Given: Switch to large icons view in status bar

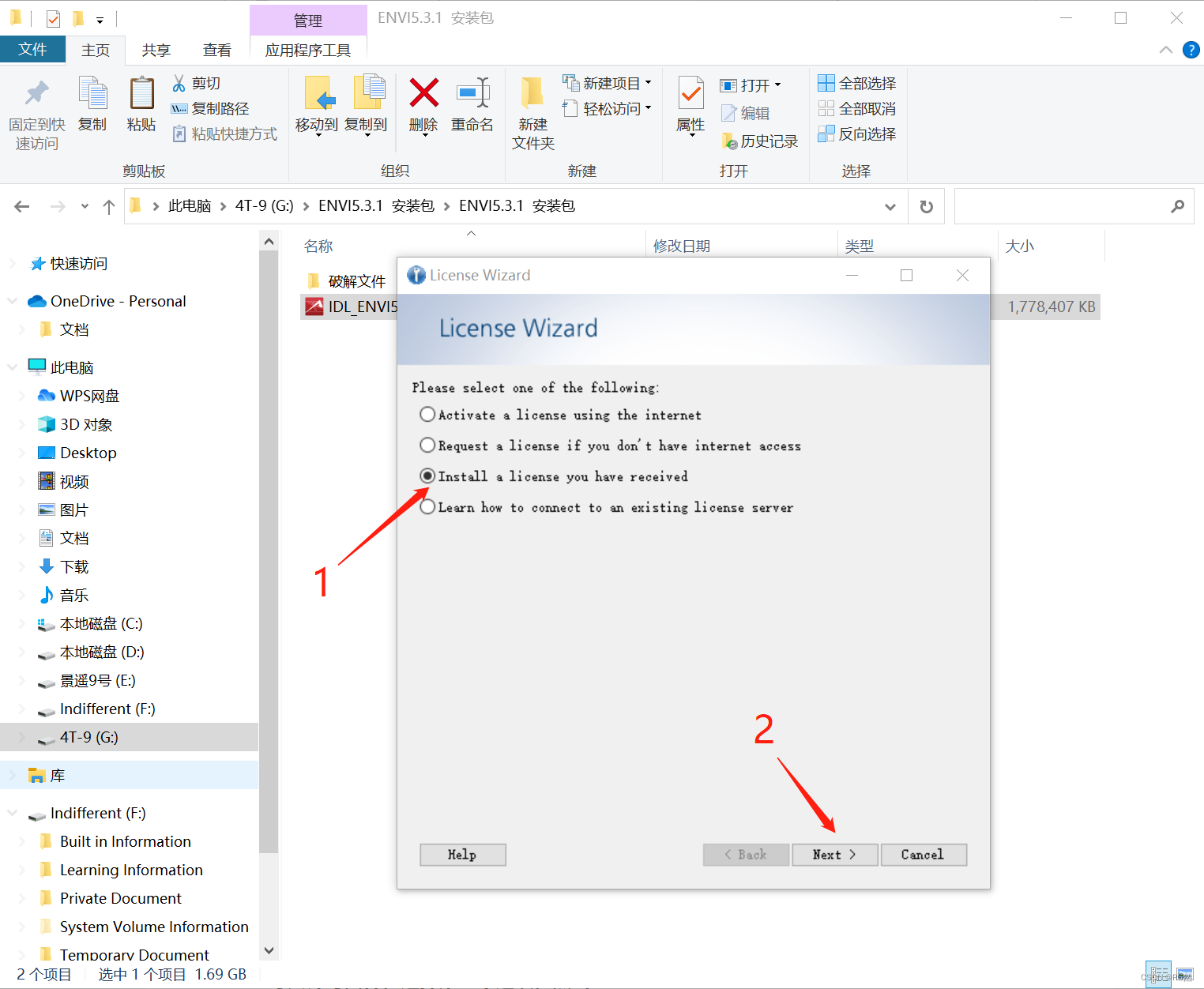Looking at the screenshot, I should click(x=1185, y=973).
